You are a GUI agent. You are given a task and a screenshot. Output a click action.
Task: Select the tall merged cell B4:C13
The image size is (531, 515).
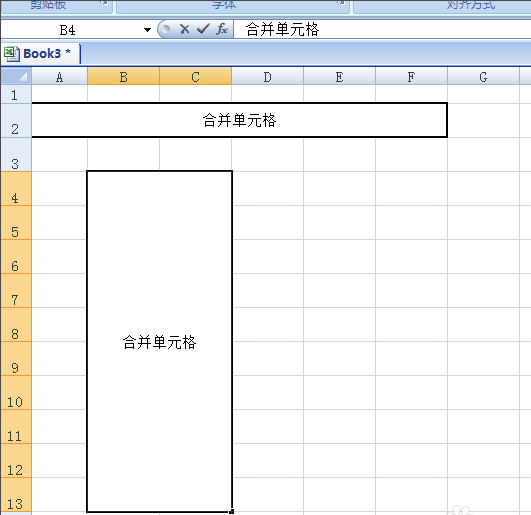tap(160, 341)
